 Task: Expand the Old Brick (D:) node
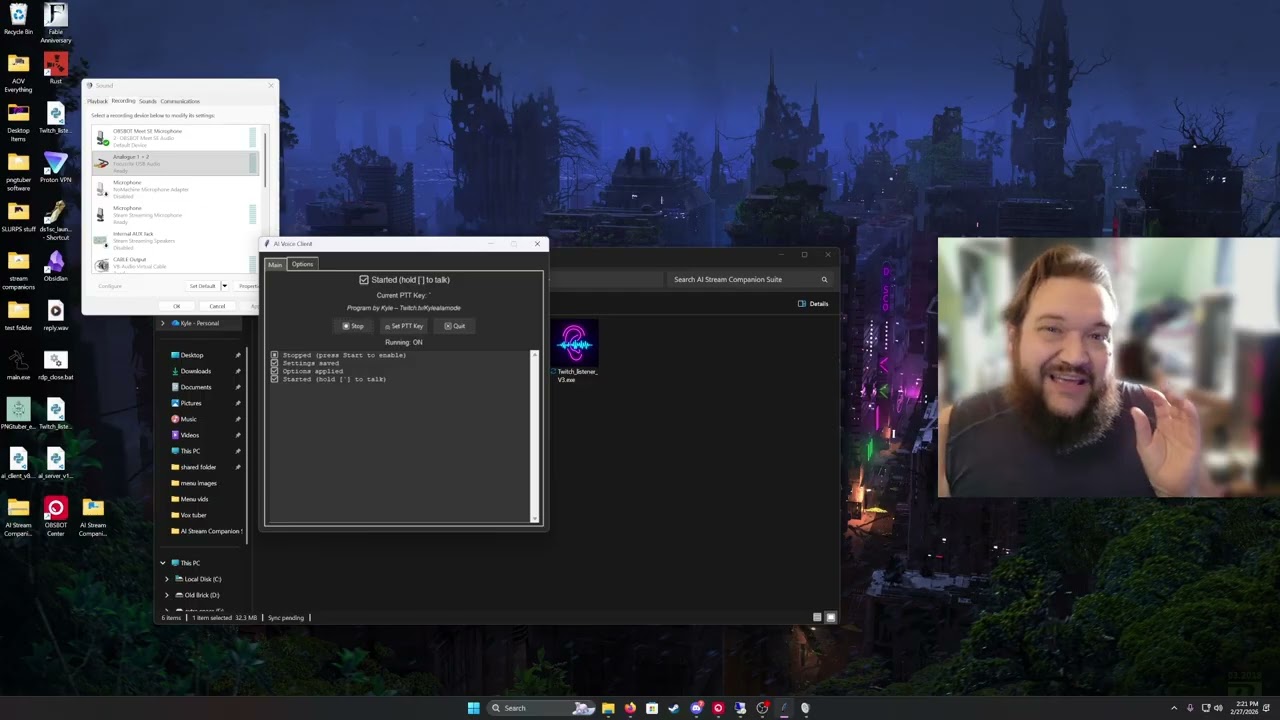[x=167, y=595]
